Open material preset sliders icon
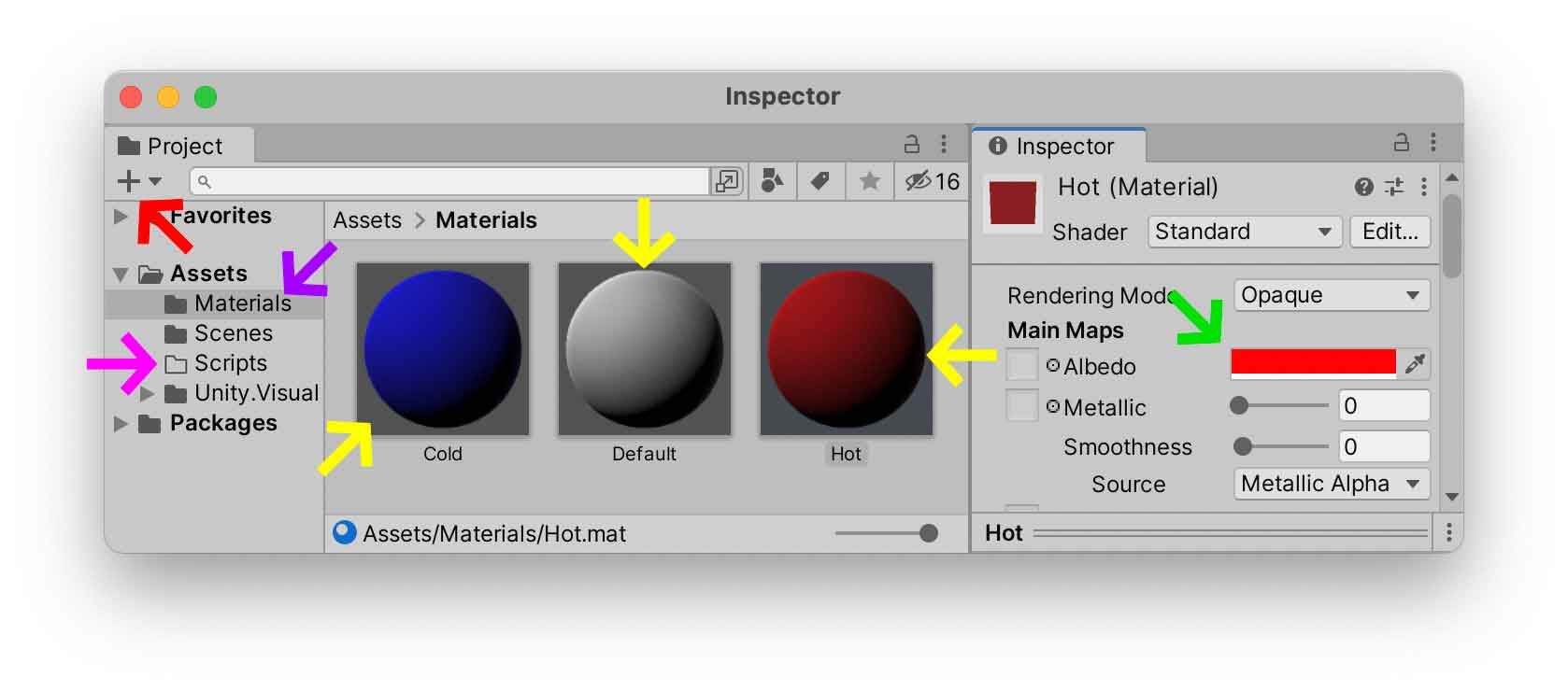This screenshot has height=691, width=1568. pyautogui.click(x=1393, y=188)
